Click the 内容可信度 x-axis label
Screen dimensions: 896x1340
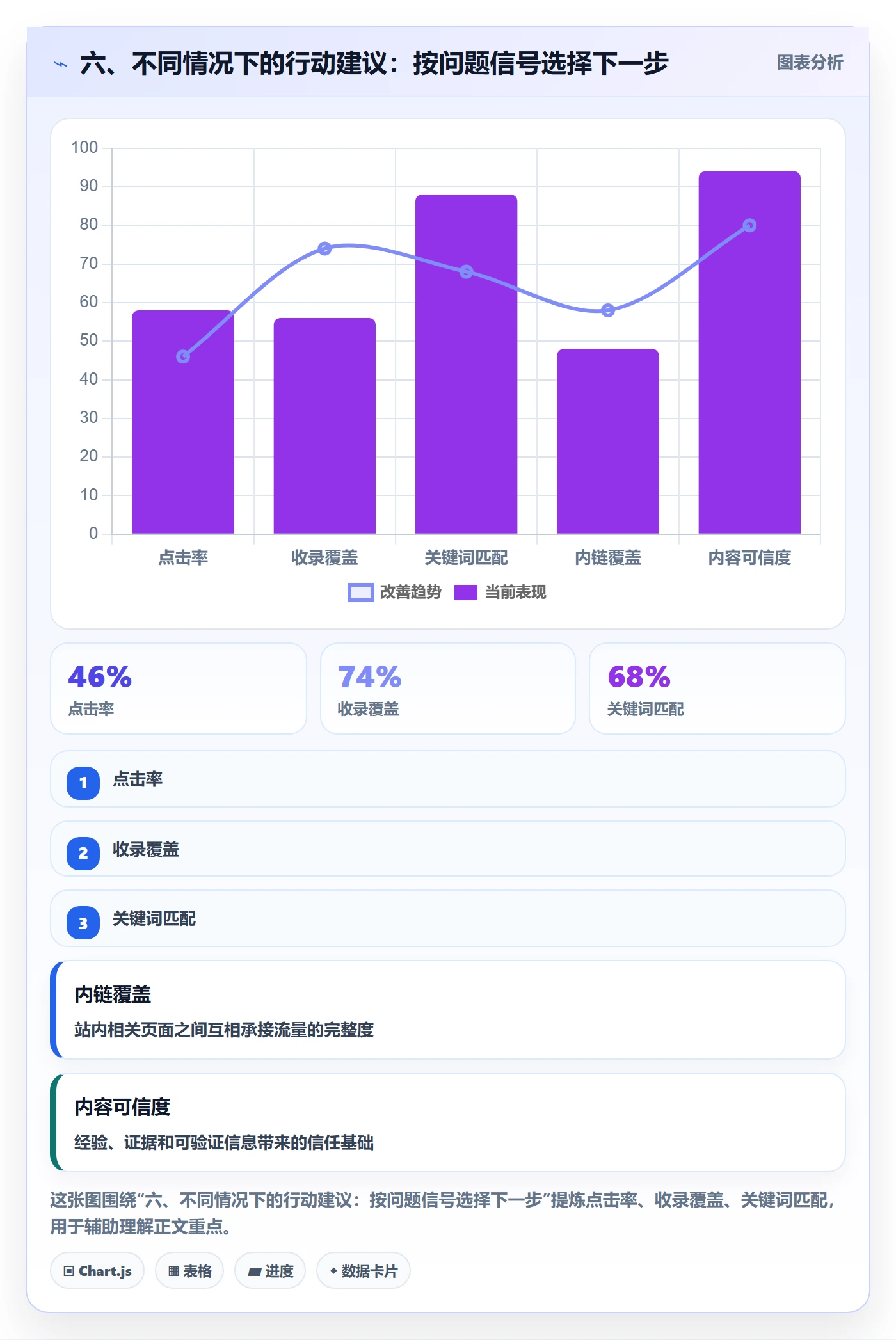point(749,558)
